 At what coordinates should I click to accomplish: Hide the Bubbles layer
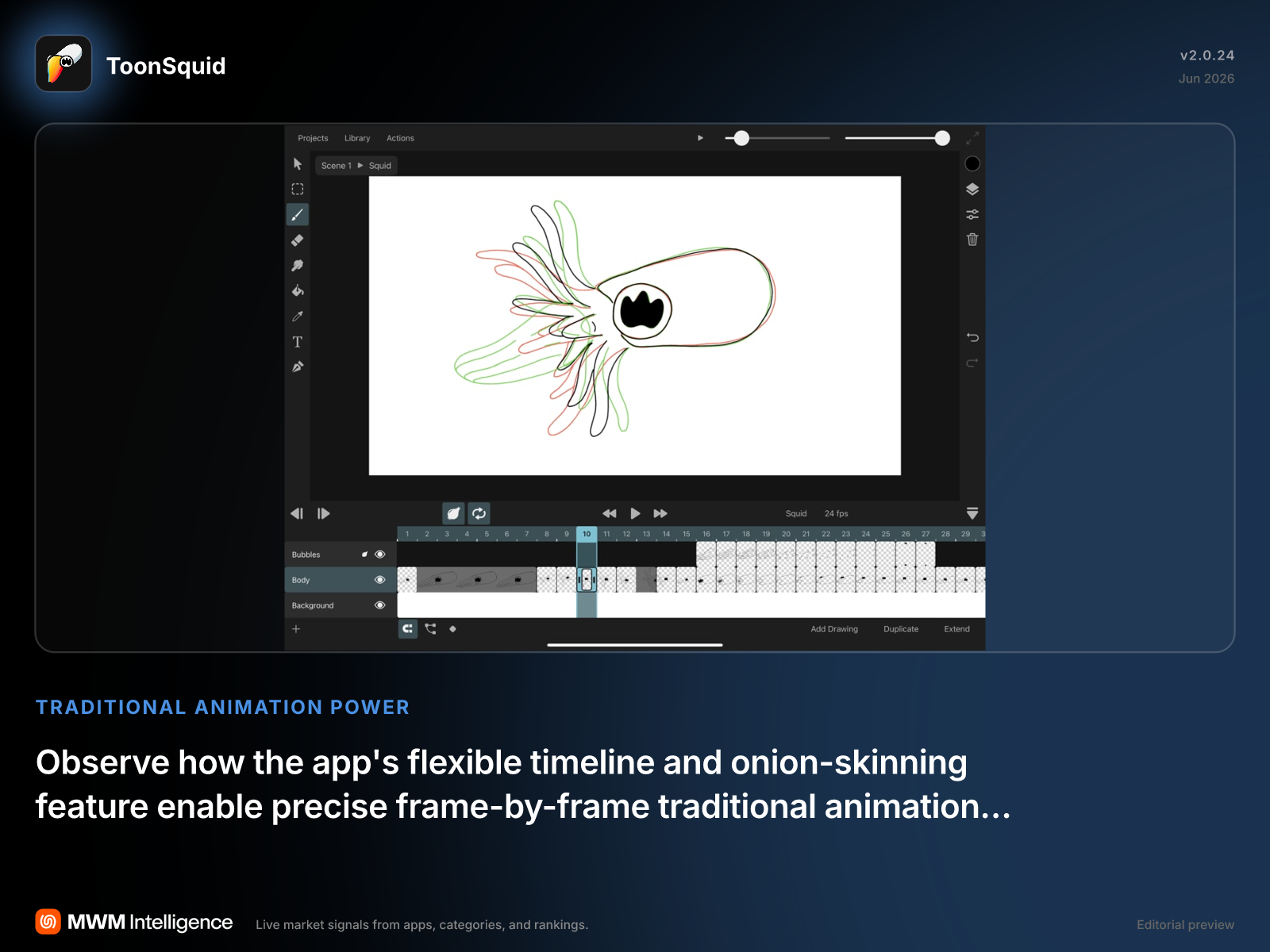[x=380, y=555]
